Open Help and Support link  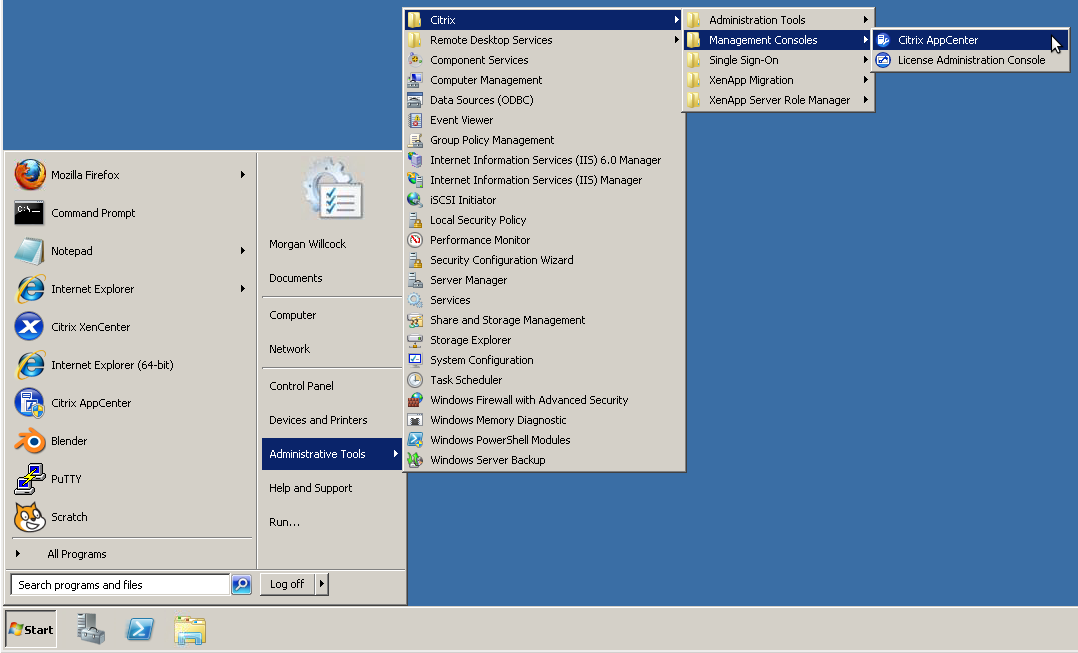(311, 488)
